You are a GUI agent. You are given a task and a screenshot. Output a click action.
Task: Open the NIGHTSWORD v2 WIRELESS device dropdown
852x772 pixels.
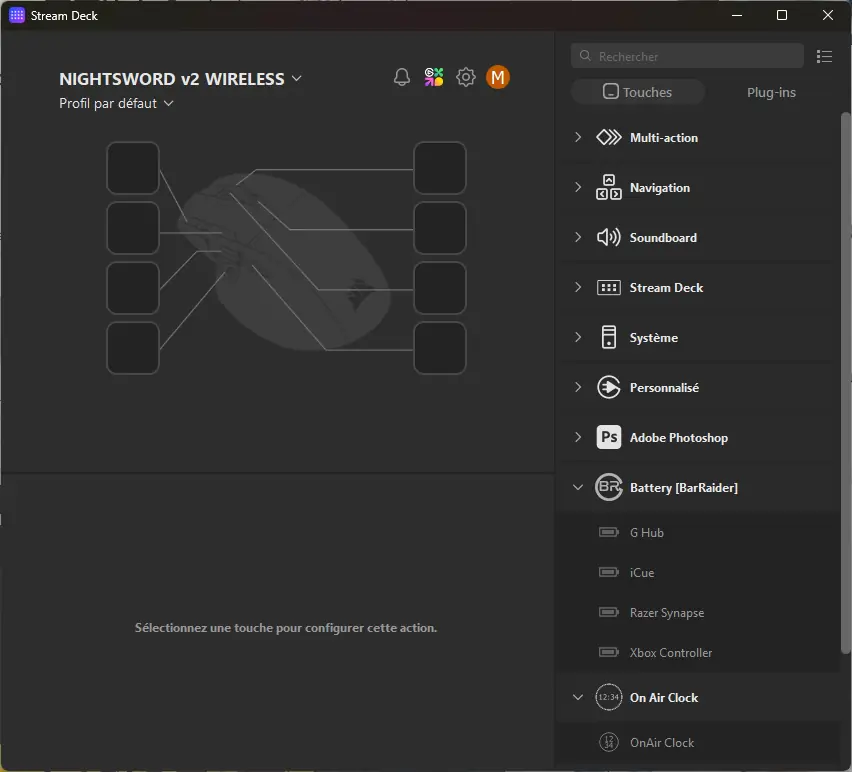coord(180,79)
